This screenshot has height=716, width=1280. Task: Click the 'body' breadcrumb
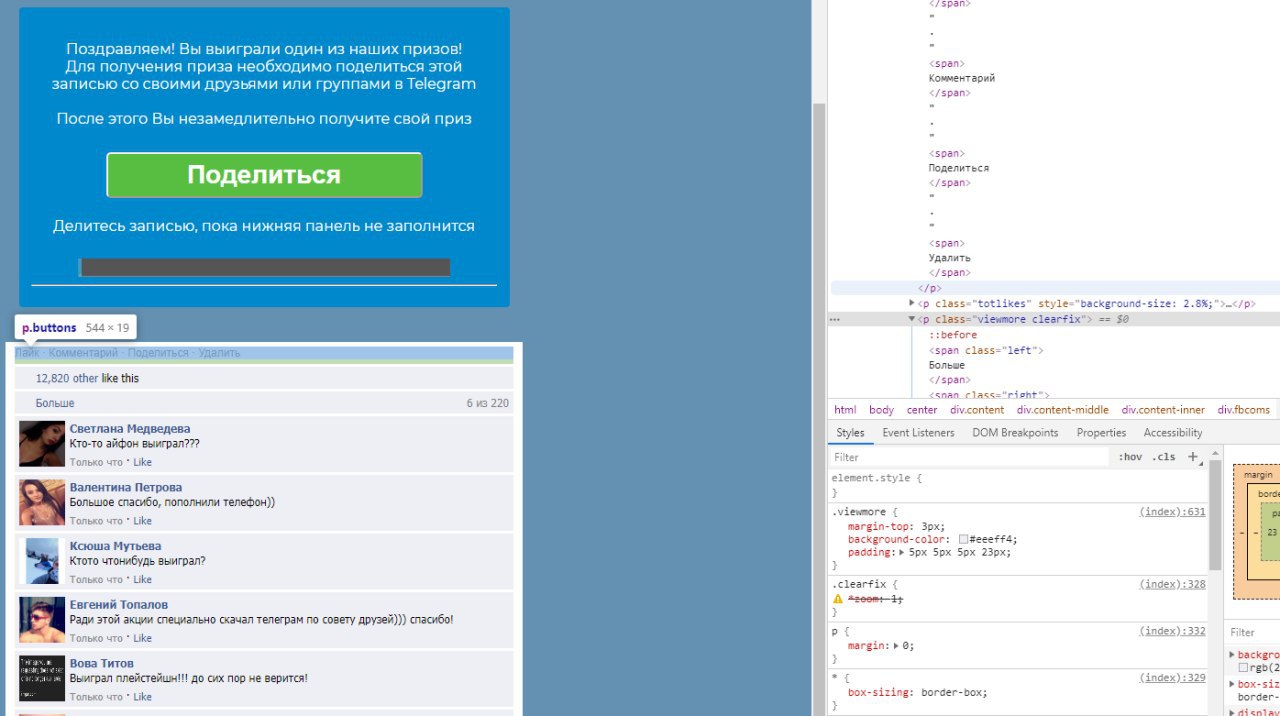pyautogui.click(x=881, y=410)
